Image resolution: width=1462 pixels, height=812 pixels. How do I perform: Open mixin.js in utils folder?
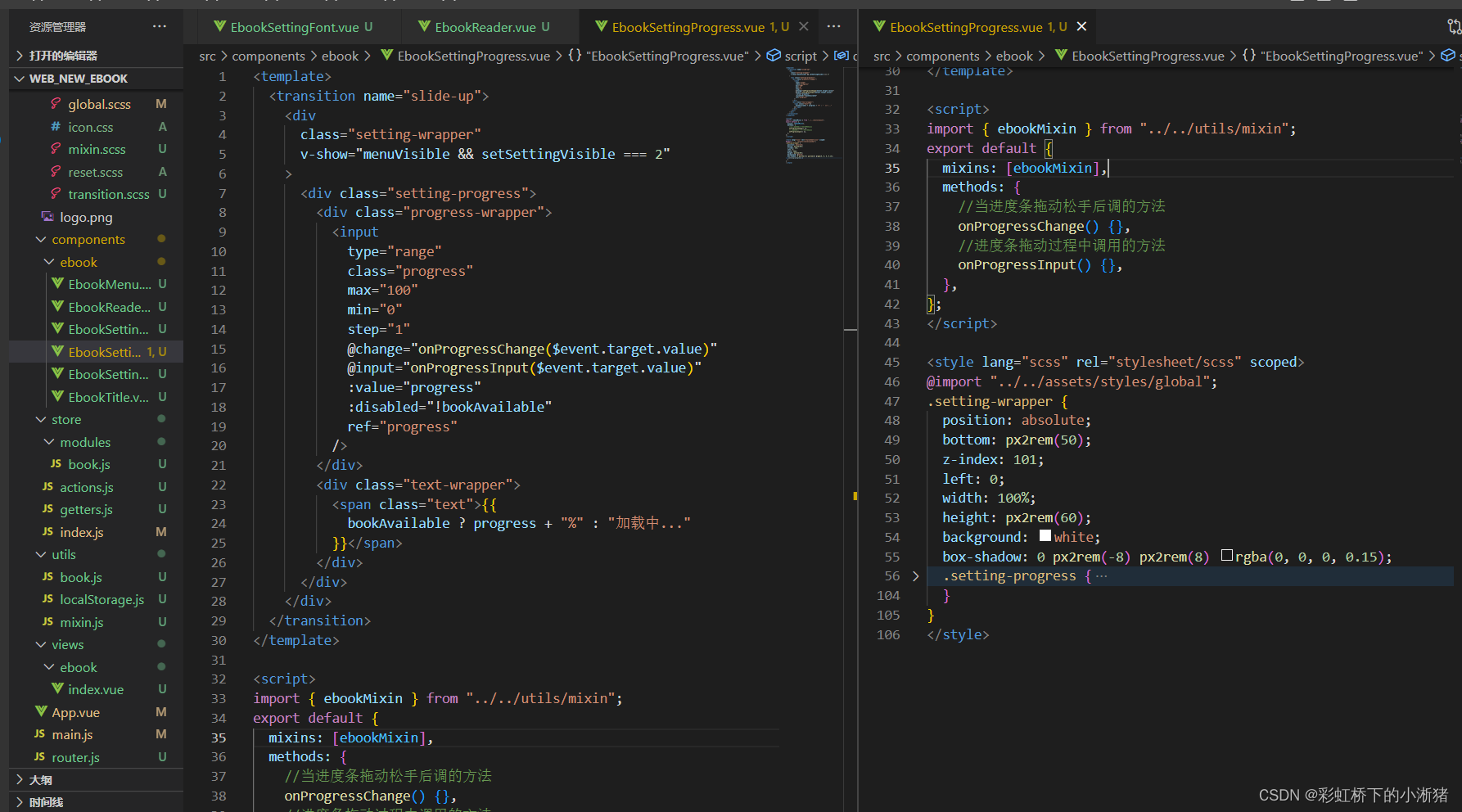click(82, 622)
